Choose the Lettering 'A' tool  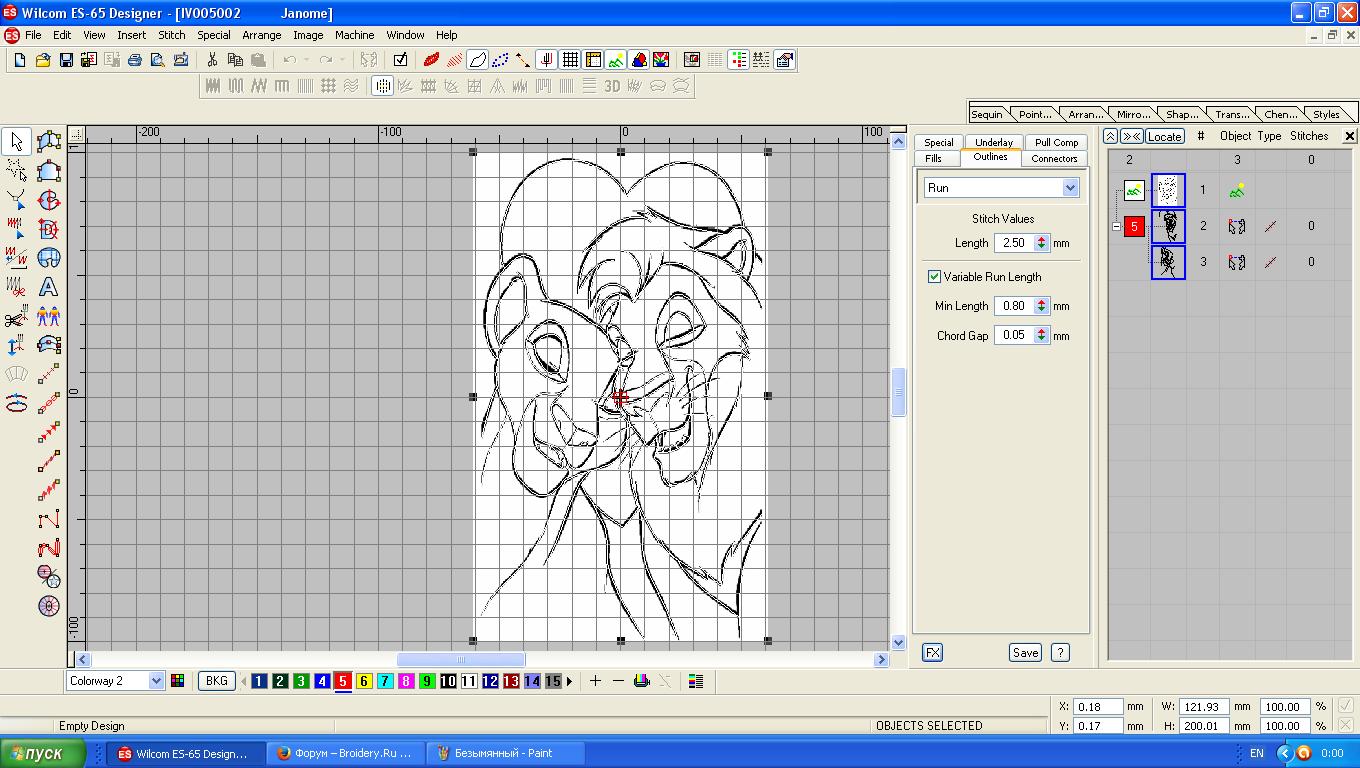pyautogui.click(x=48, y=287)
